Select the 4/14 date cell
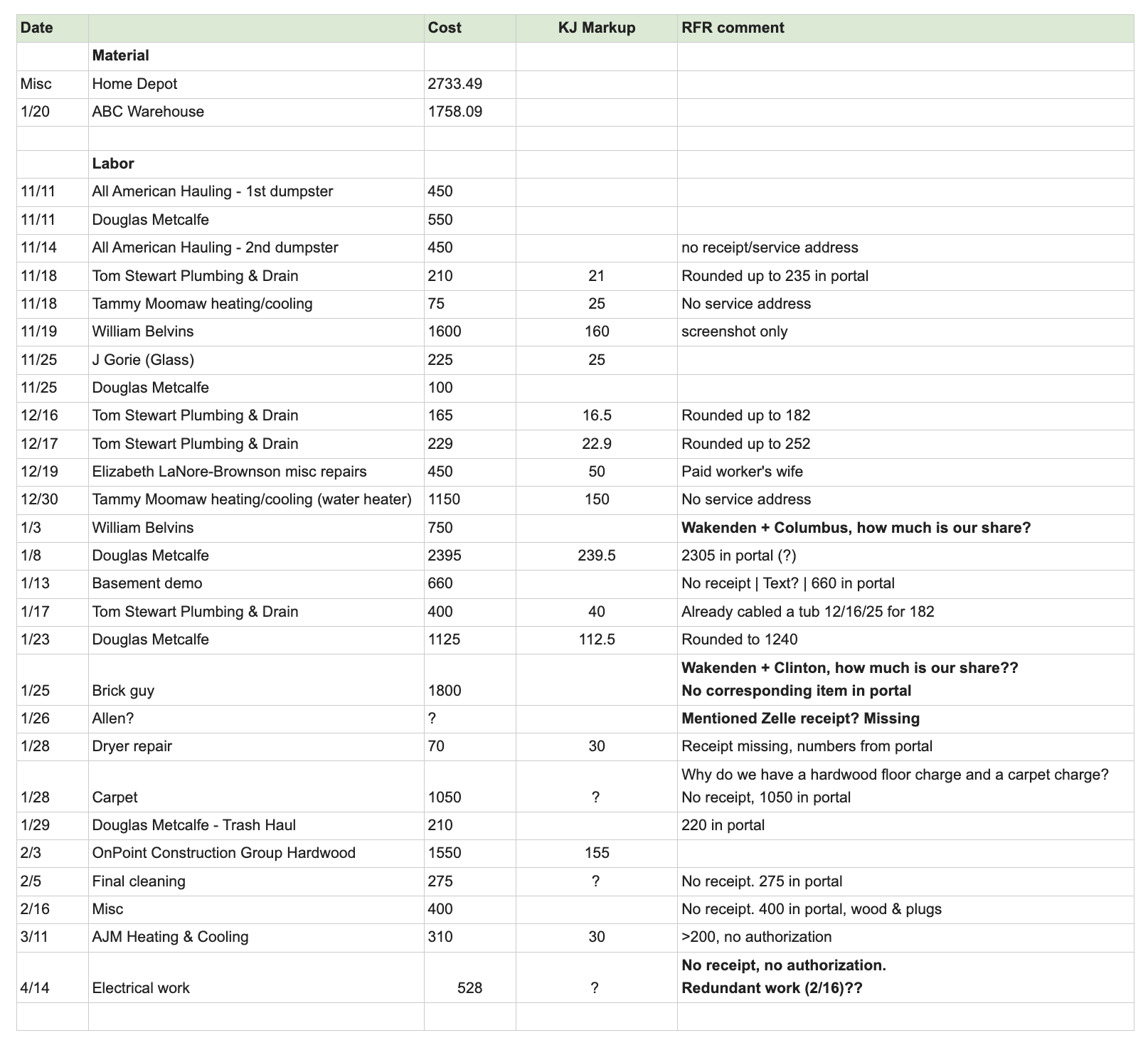 point(53,977)
